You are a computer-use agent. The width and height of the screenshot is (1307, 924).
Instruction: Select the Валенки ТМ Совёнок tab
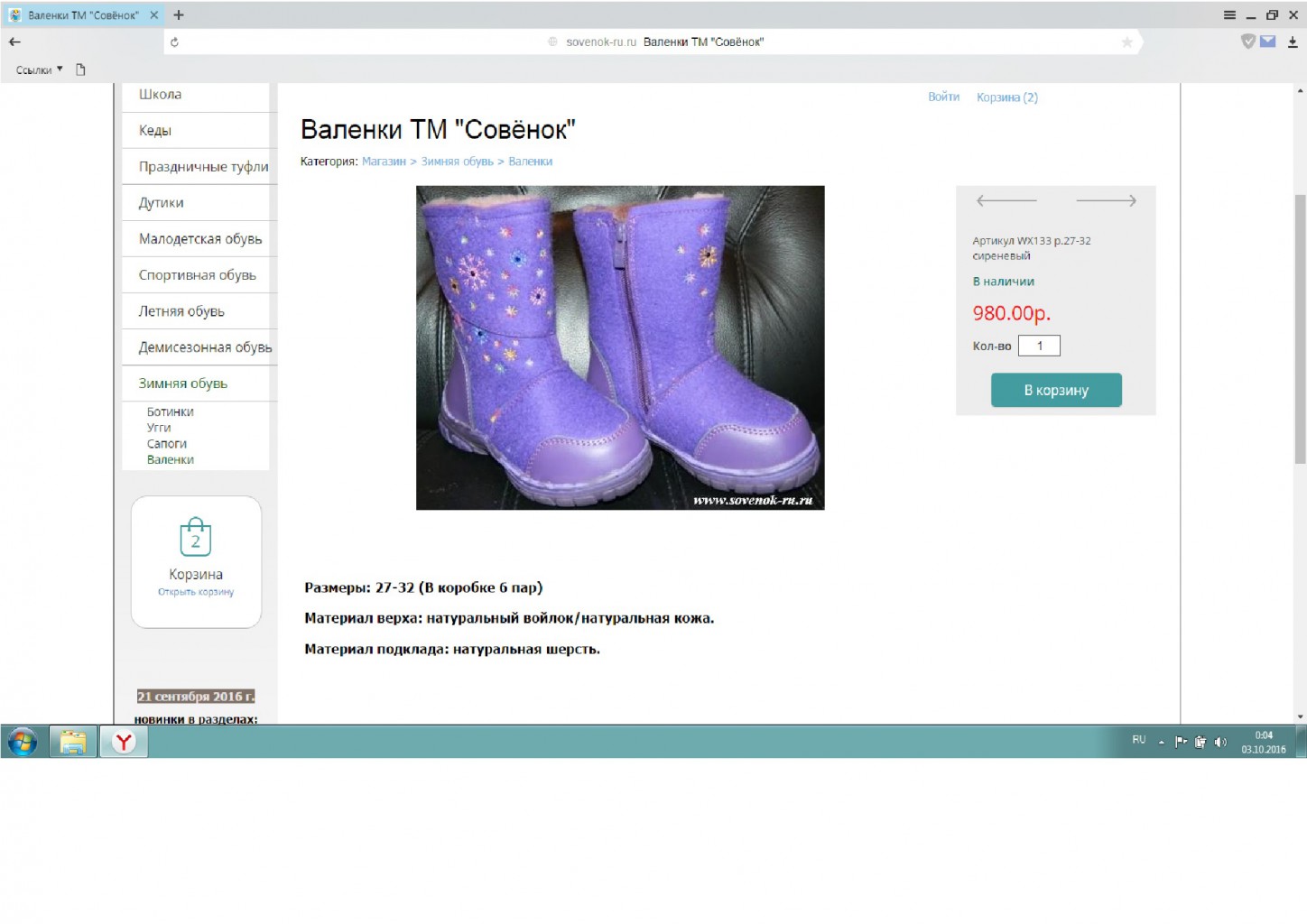(84, 15)
